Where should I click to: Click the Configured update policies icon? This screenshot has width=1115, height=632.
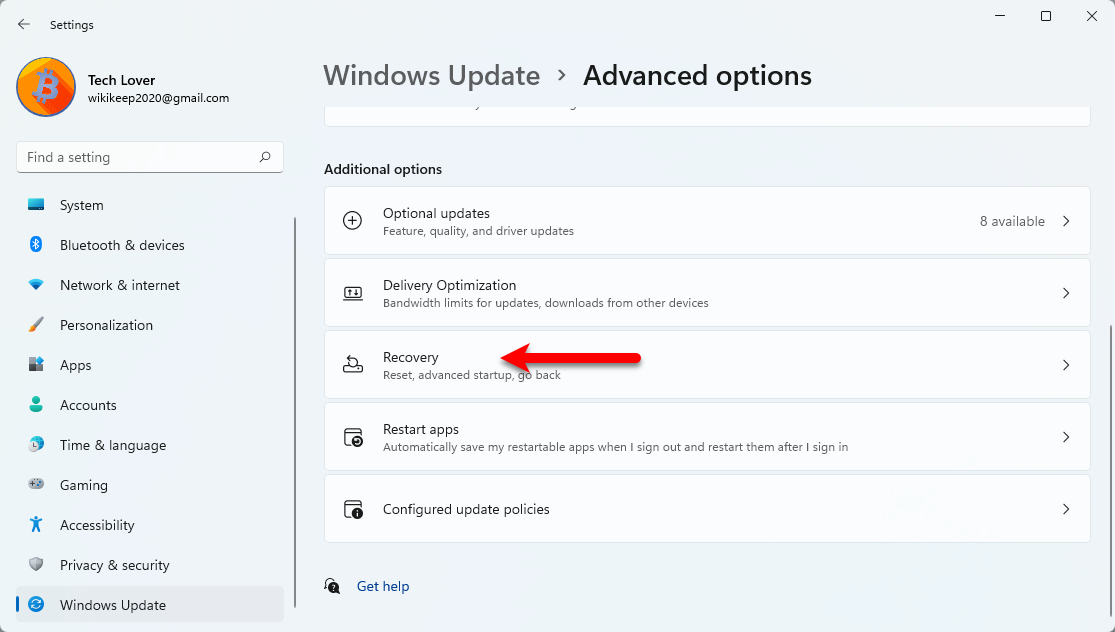353,509
